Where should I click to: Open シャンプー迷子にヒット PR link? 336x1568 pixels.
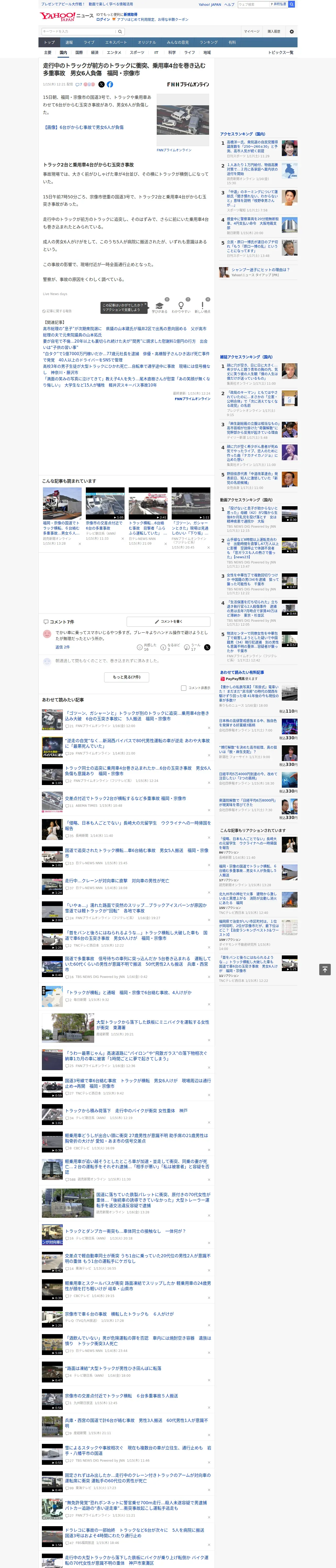pos(260,270)
